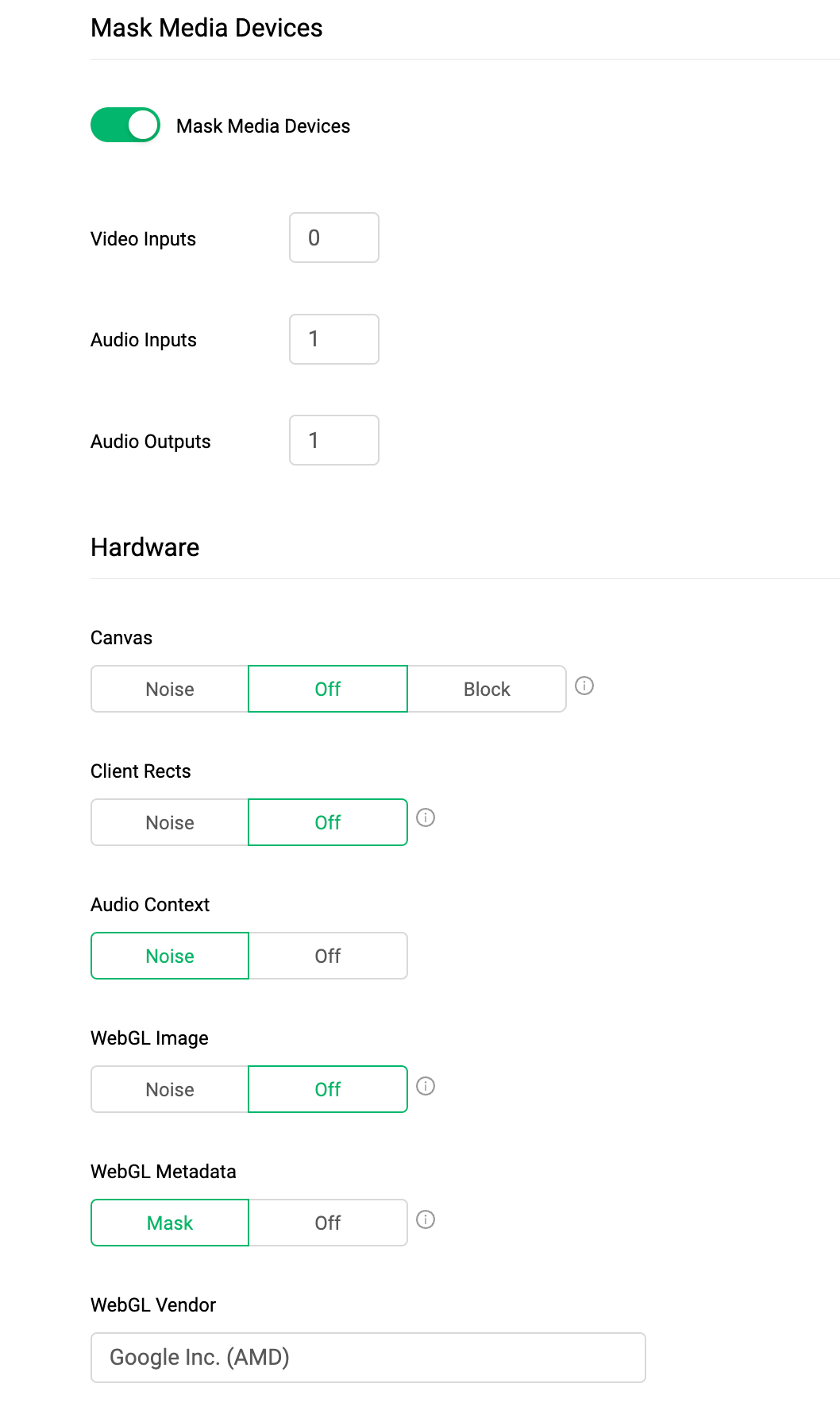Set WebGL Image to Off
Image resolution: width=840 pixels, height=1422 pixels.
328,1089
